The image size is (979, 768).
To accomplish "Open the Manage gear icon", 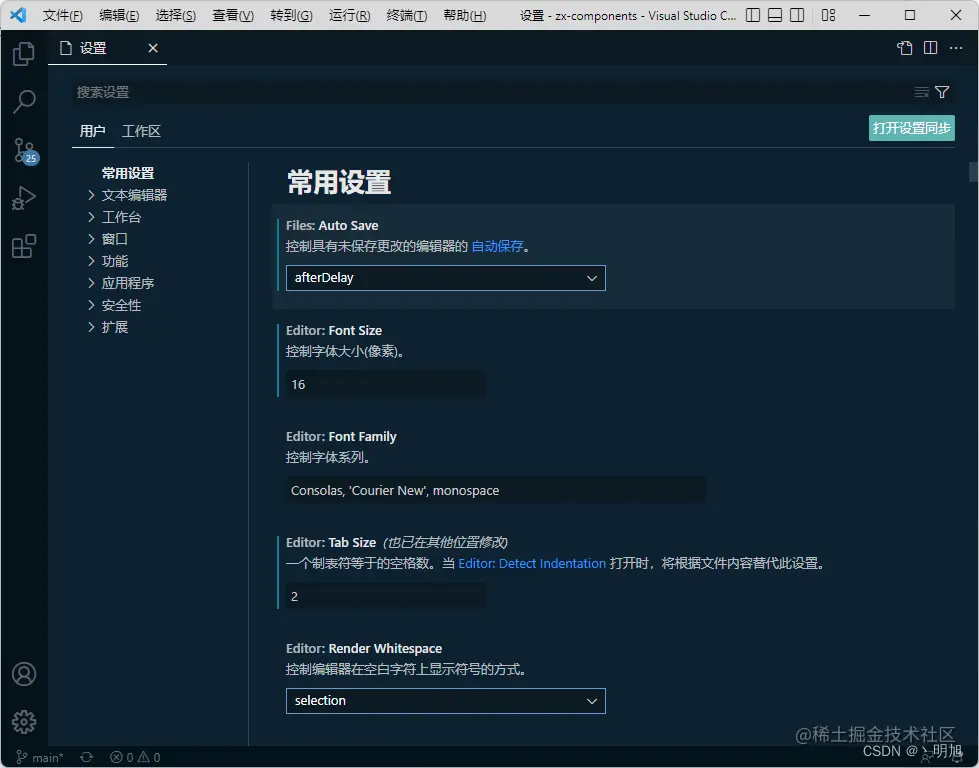I will [x=23, y=721].
